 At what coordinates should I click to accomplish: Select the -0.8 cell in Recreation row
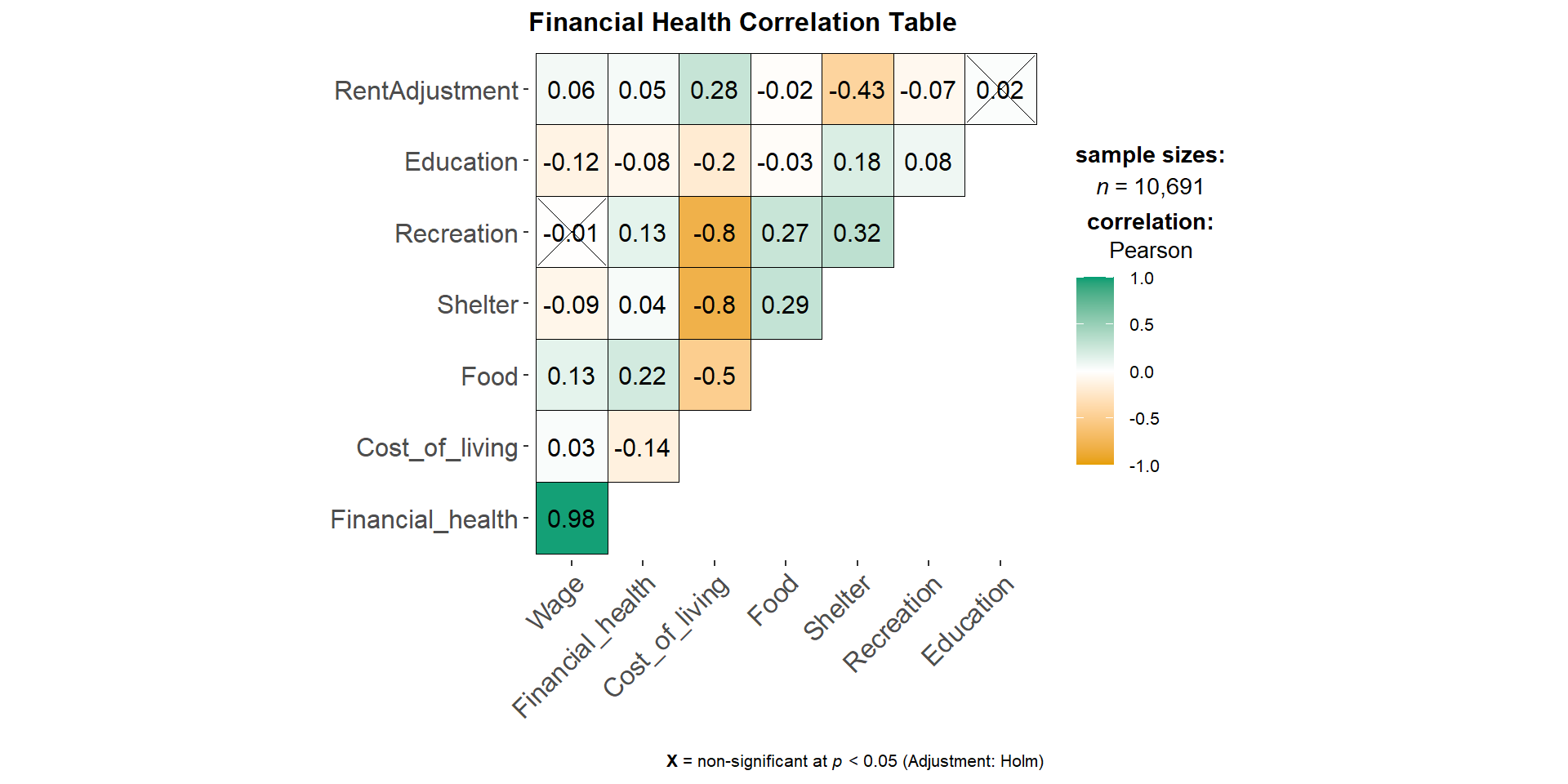[x=714, y=233]
